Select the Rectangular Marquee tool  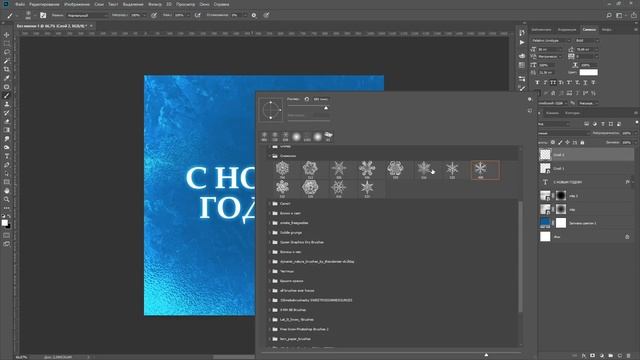click(7, 44)
